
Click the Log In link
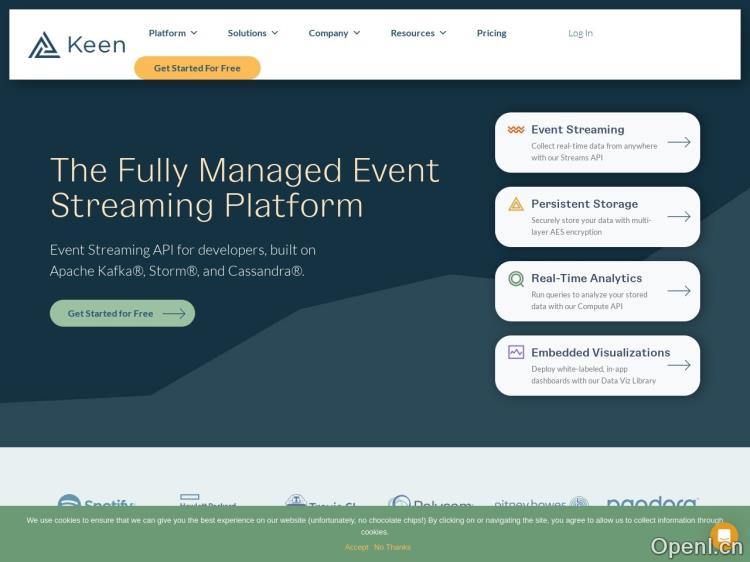(580, 33)
